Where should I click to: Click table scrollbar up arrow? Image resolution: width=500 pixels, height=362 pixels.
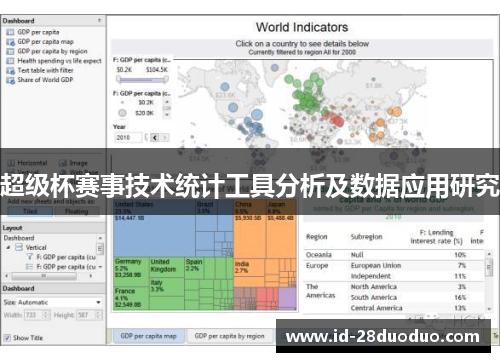pos(489,254)
